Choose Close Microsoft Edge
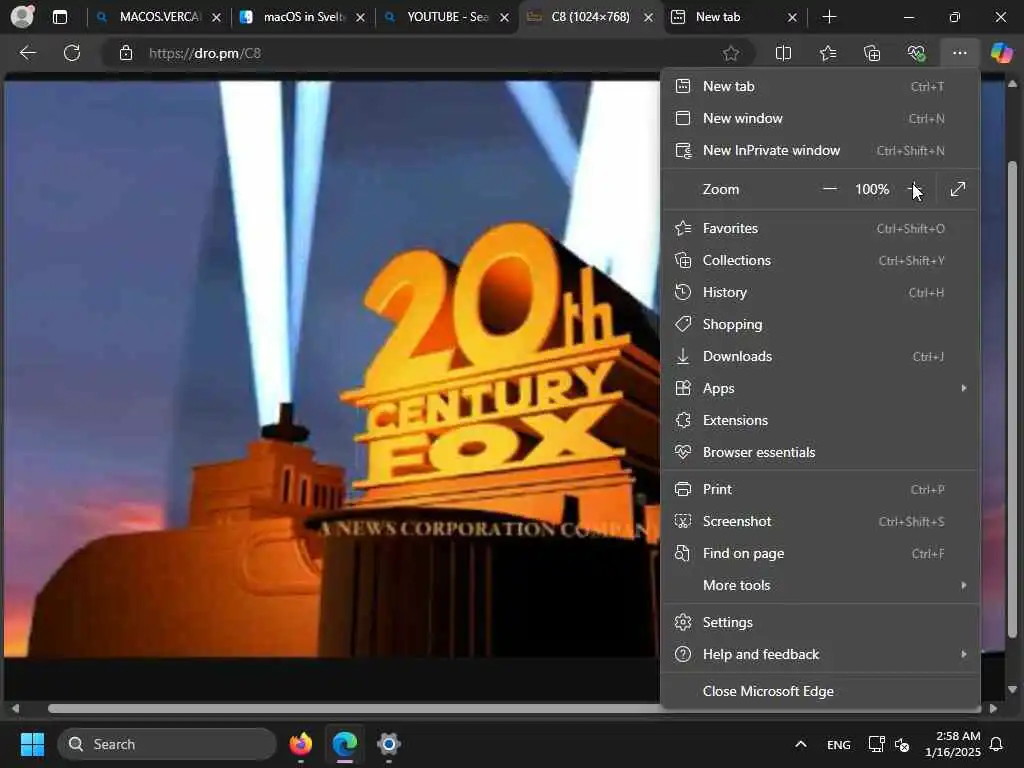Viewport: 1024px width, 768px height. 820,692
